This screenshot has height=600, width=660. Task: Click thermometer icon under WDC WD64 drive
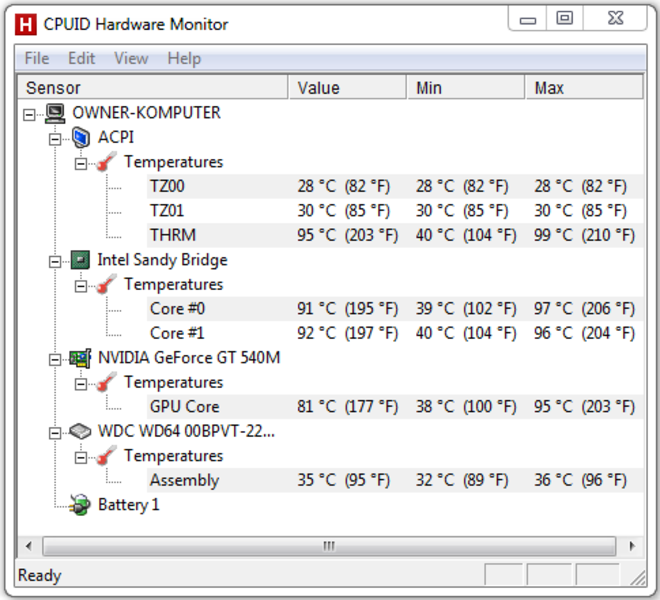click(x=106, y=456)
